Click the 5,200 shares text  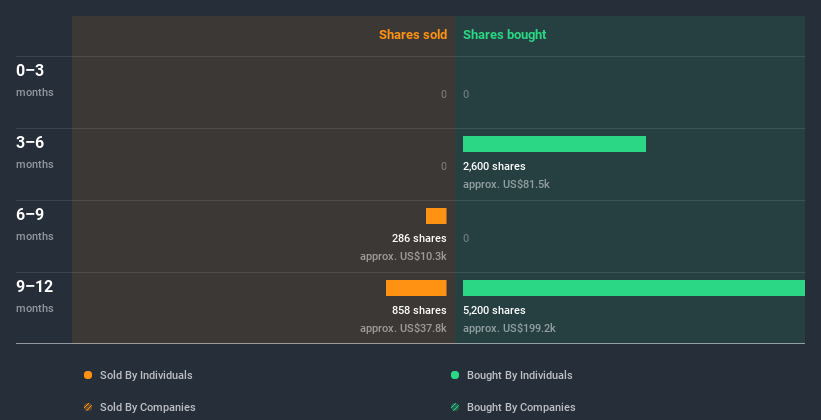point(494,311)
